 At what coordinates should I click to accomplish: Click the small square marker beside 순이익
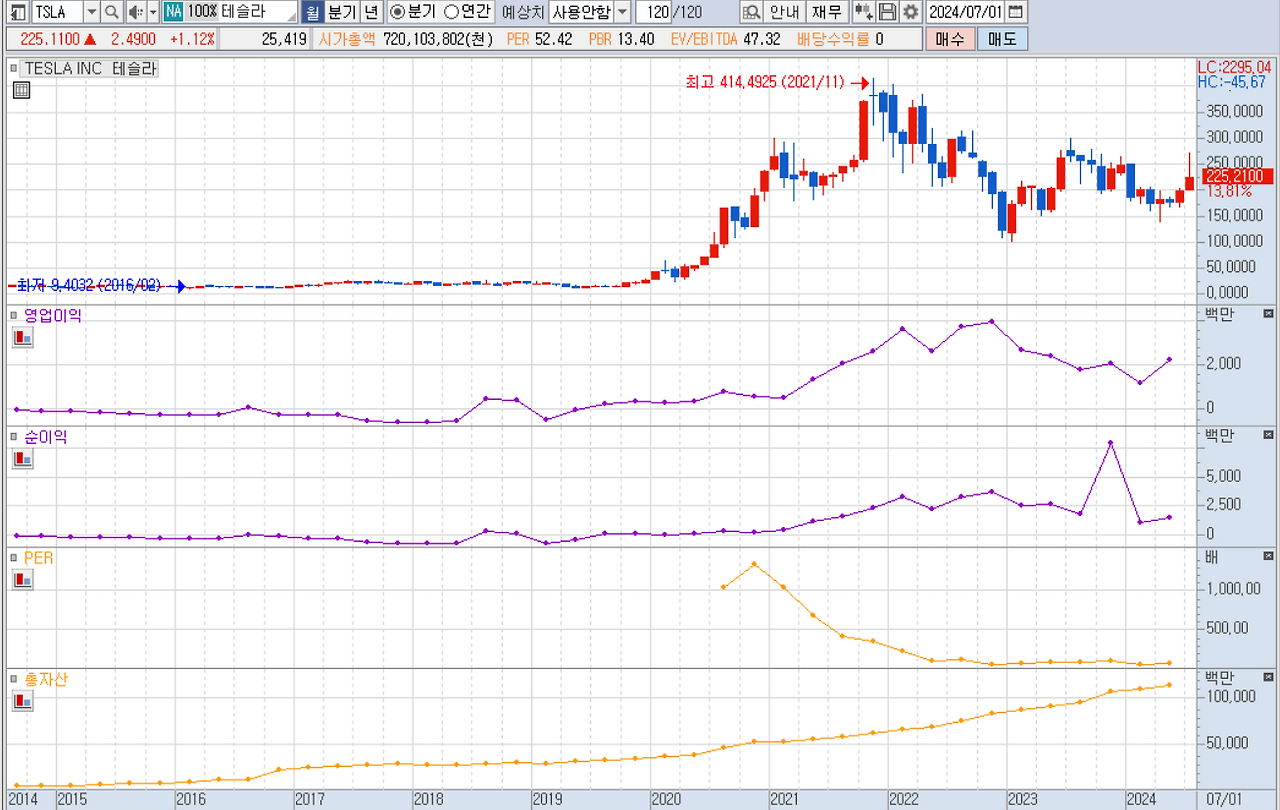tap(13, 437)
